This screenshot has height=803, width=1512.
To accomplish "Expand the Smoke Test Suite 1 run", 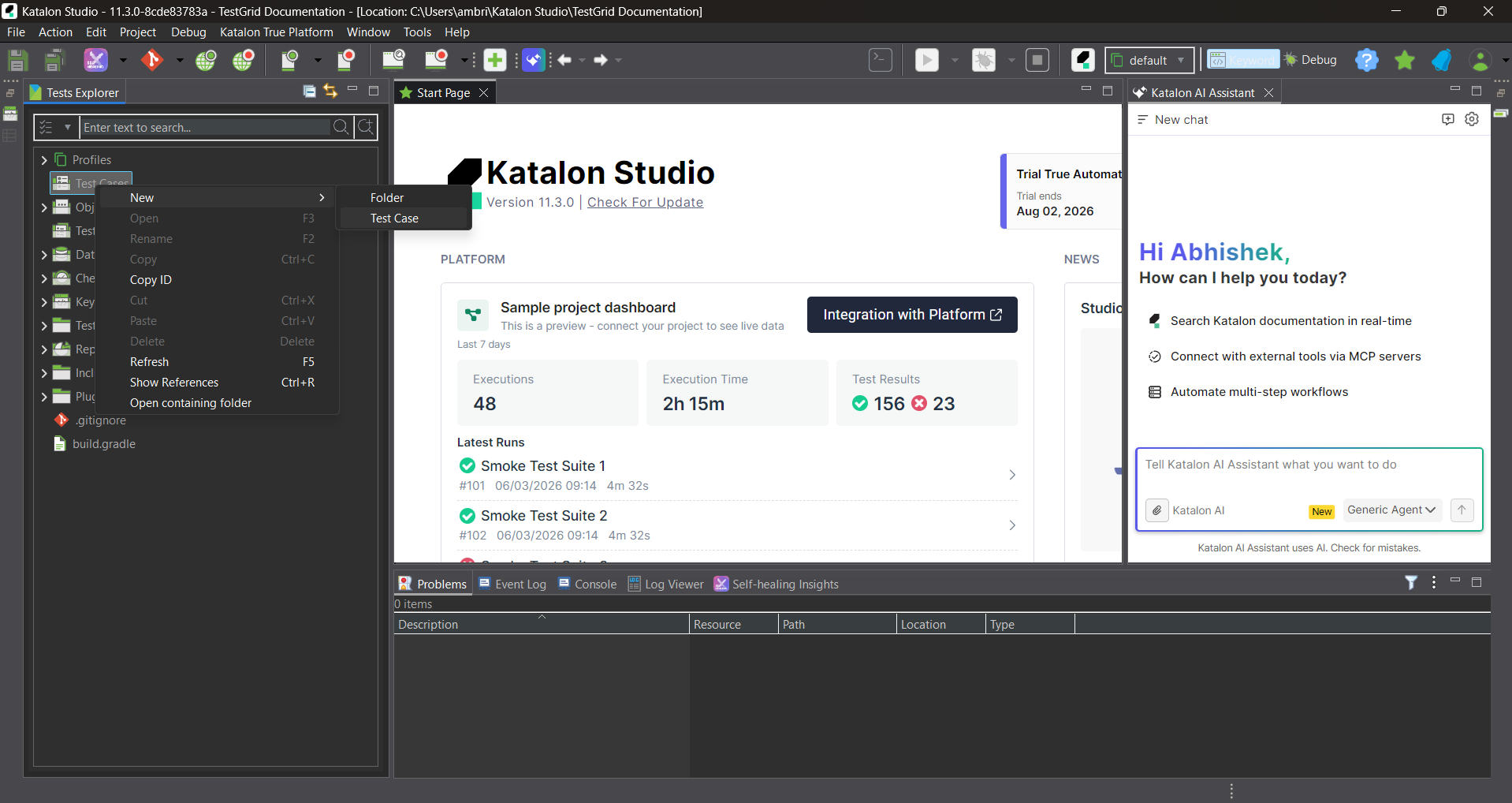I will pyautogui.click(x=1012, y=475).
